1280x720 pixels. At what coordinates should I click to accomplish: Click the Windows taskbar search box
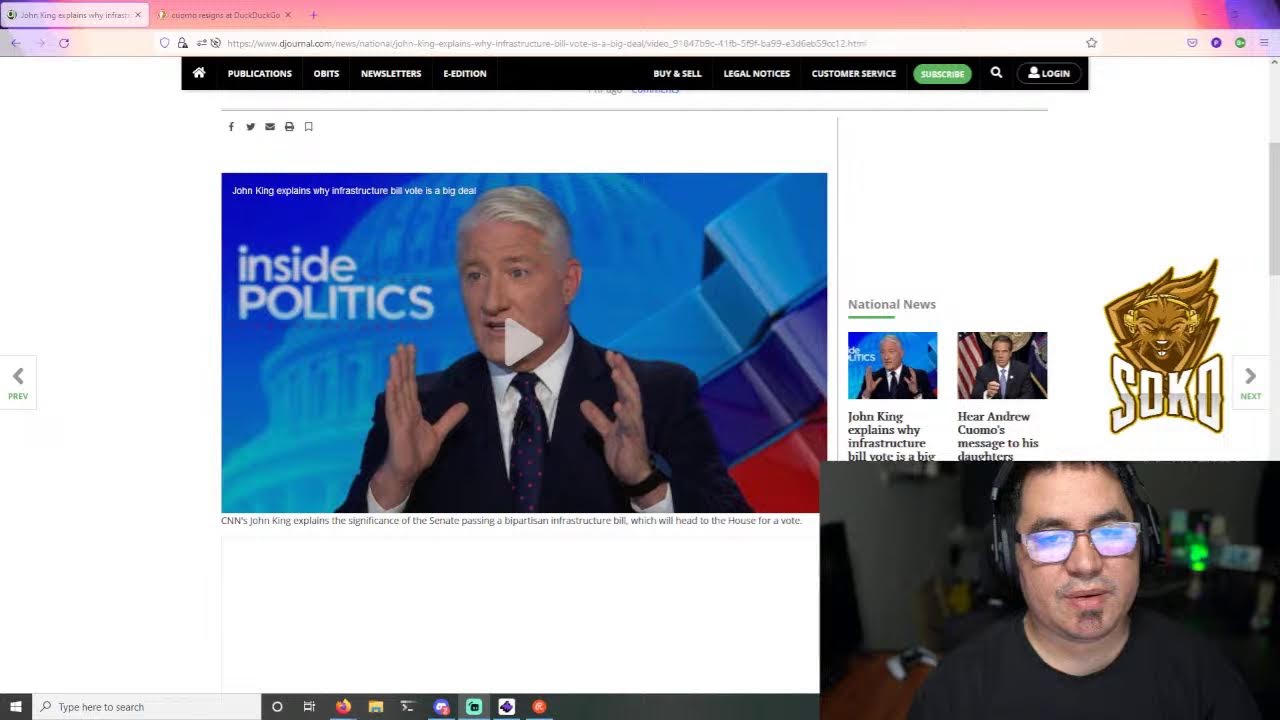click(146, 707)
